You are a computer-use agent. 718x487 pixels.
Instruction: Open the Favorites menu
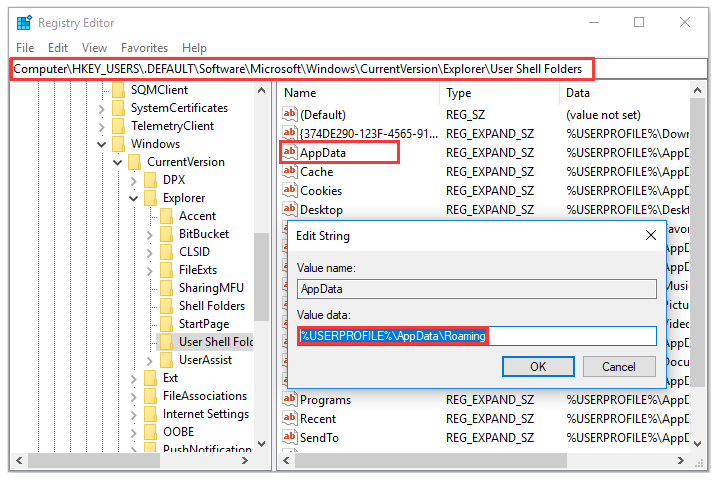pos(144,48)
